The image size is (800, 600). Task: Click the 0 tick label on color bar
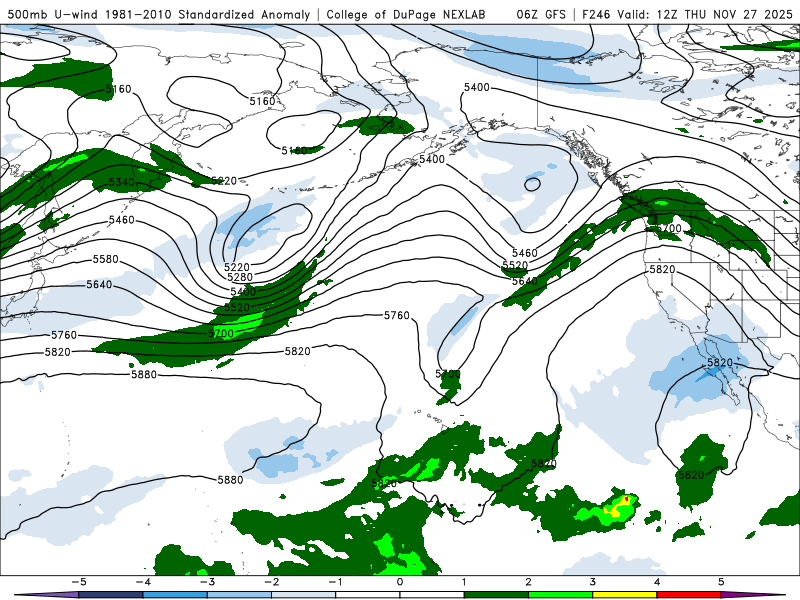(399, 582)
